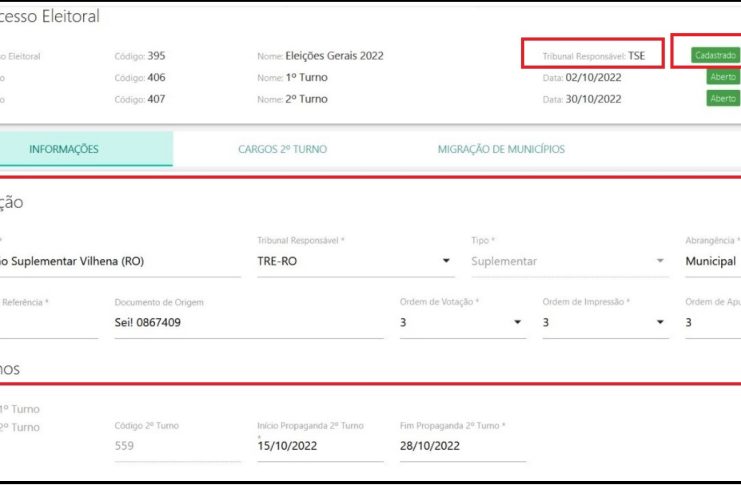Switch to the INFORMAÇÕES tab
Image resolution: width=741 pixels, height=486 pixels.
click(x=64, y=149)
